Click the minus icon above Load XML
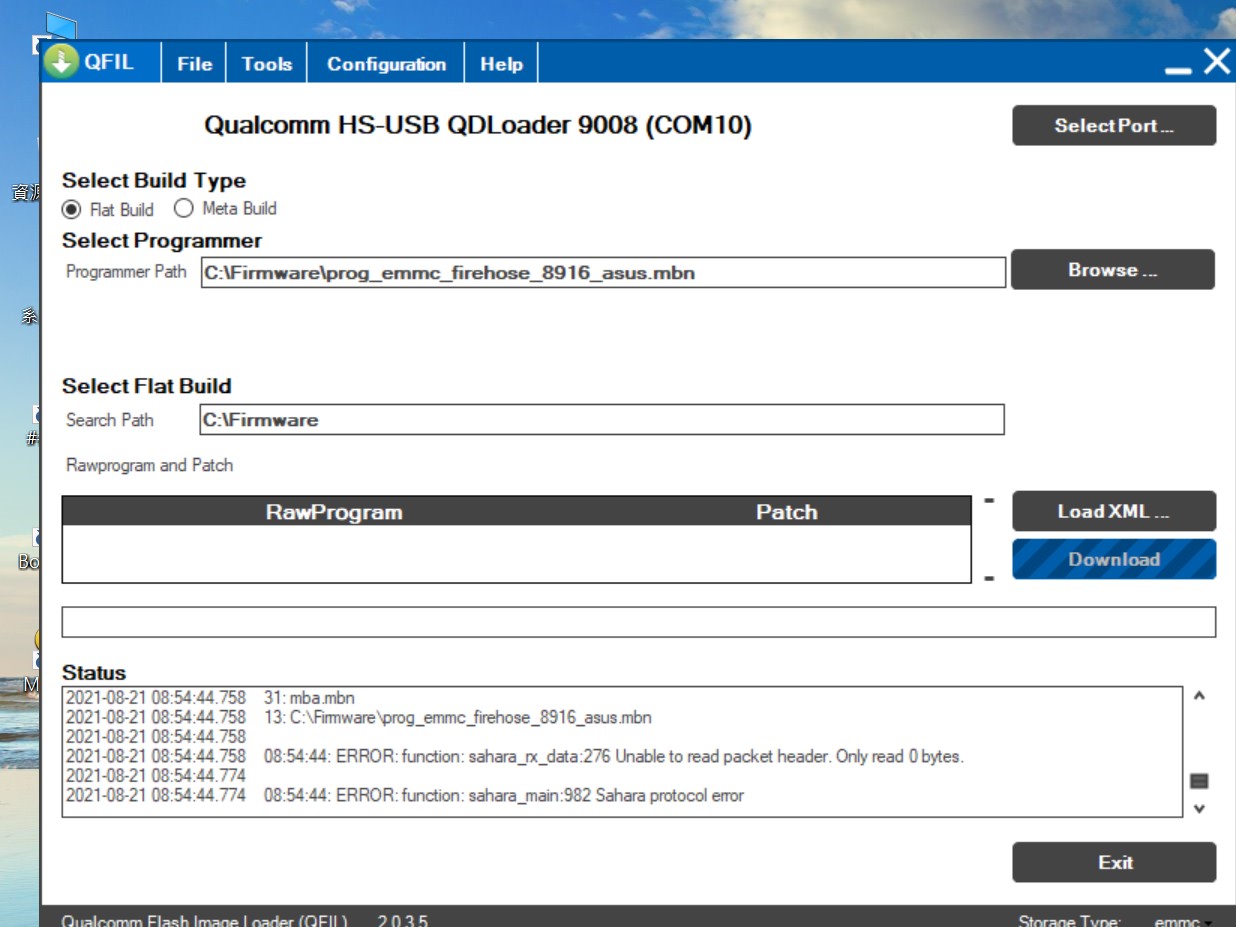Viewport: 1236px width, 927px height. (x=989, y=500)
